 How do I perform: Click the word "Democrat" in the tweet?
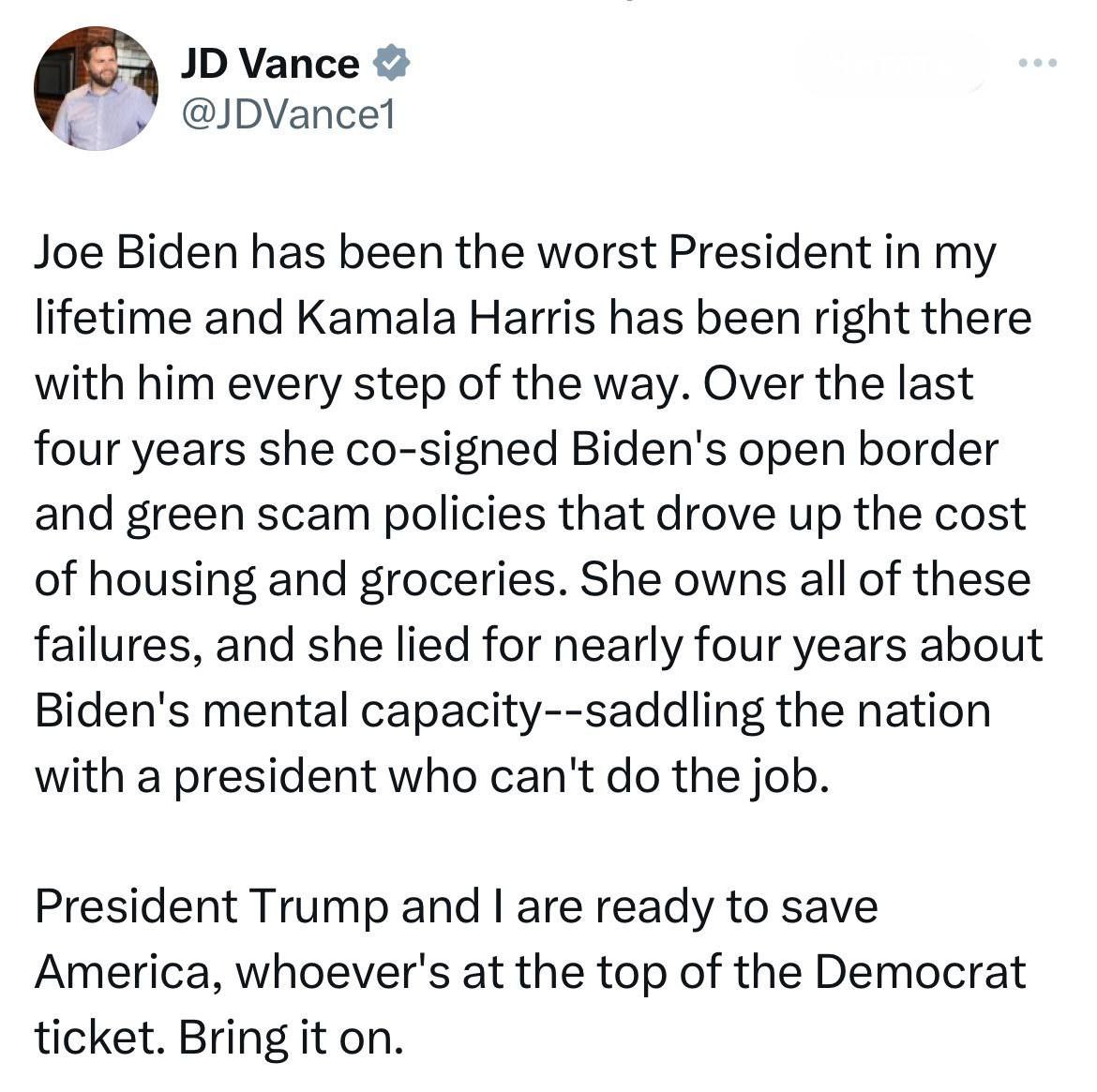point(920,972)
